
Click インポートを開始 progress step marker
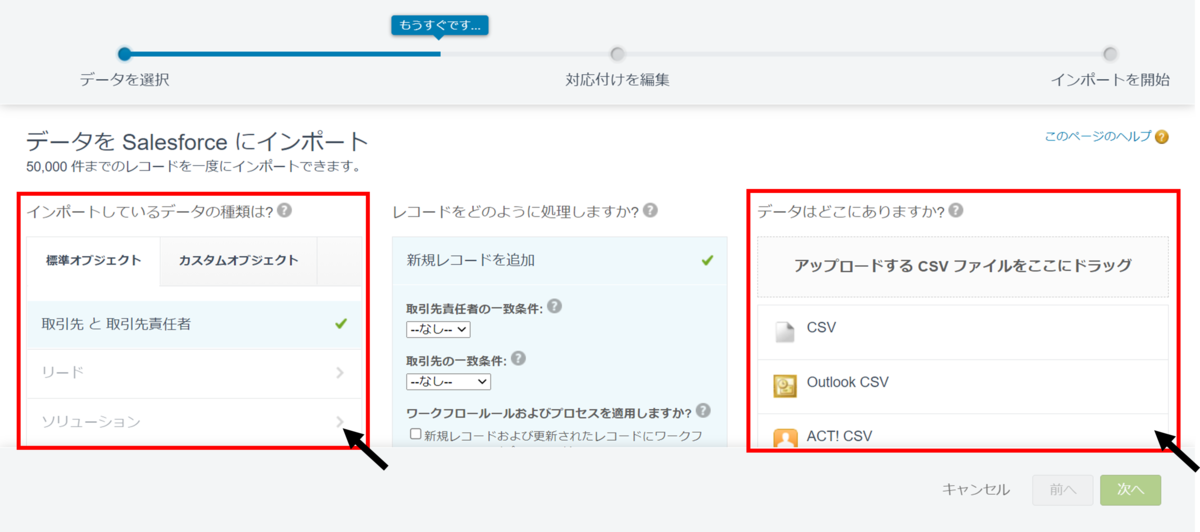click(1110, 54)
